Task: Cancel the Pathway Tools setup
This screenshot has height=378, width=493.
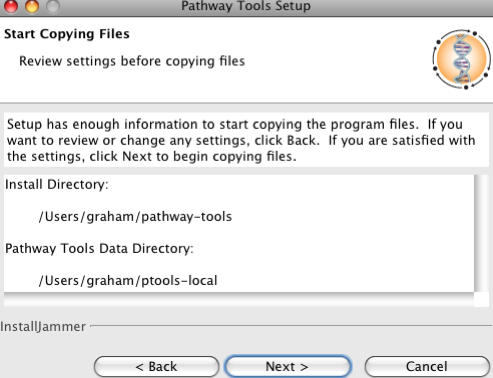Action: (427, 366)
